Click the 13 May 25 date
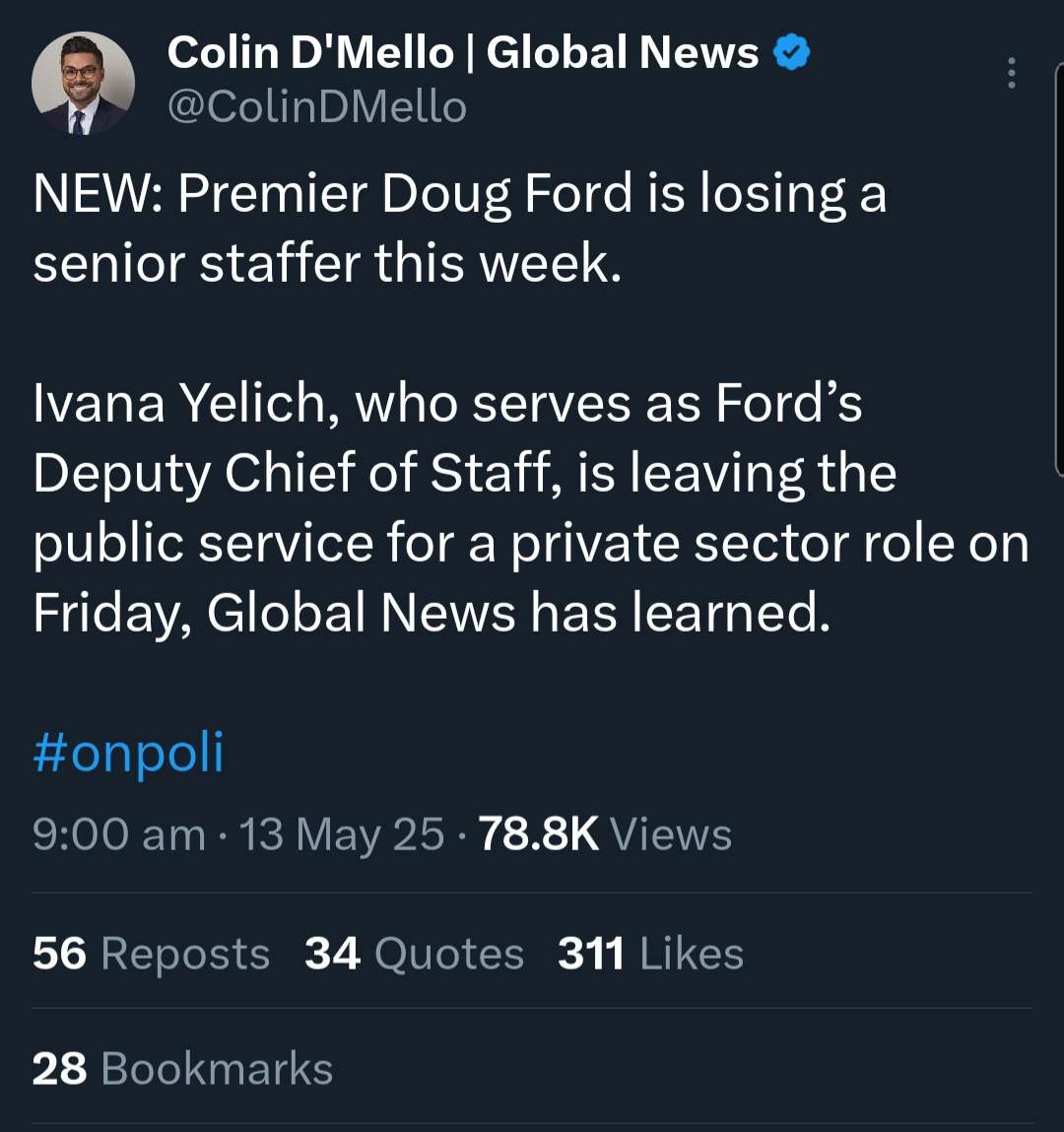Screen dimensions: 1064x1132 click(x=341, y=834)
